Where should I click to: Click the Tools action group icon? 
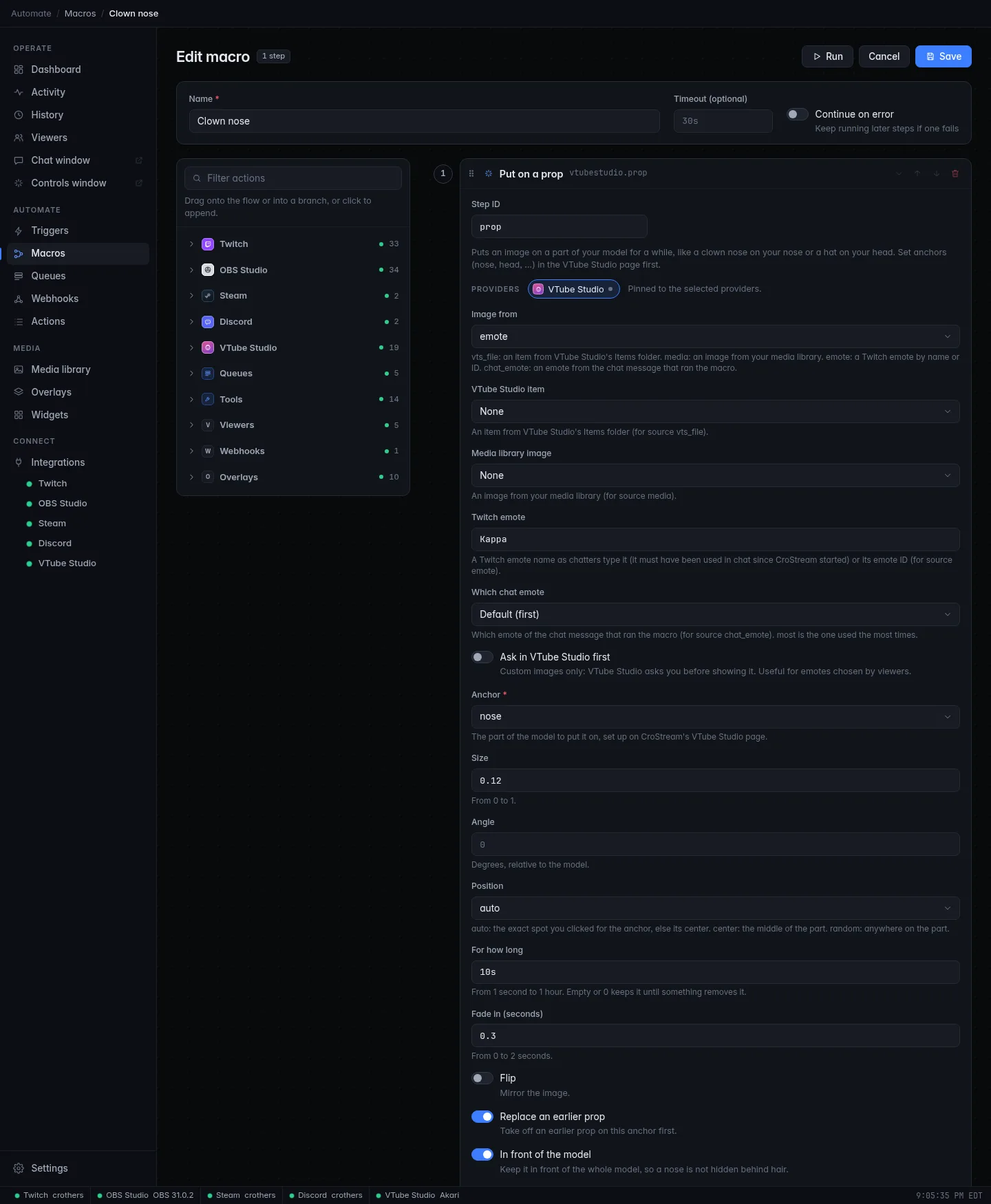(208, 399)
